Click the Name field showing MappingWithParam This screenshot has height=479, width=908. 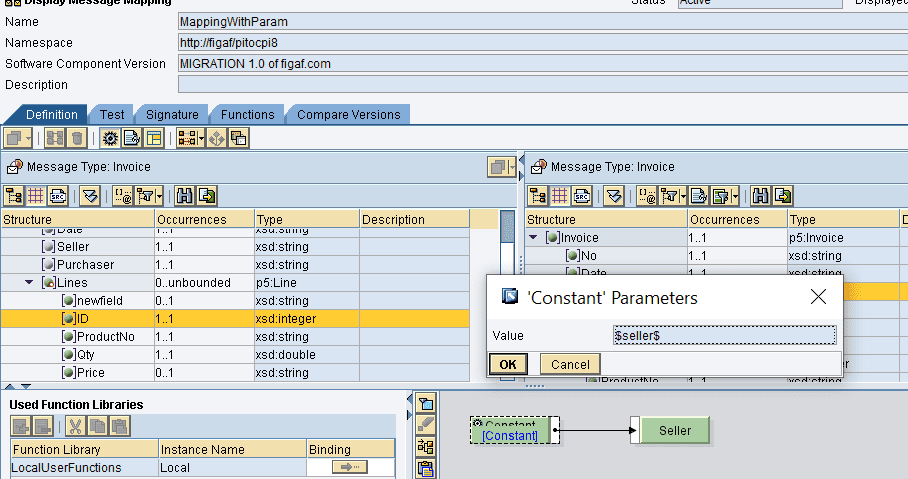tap(543, 22)
